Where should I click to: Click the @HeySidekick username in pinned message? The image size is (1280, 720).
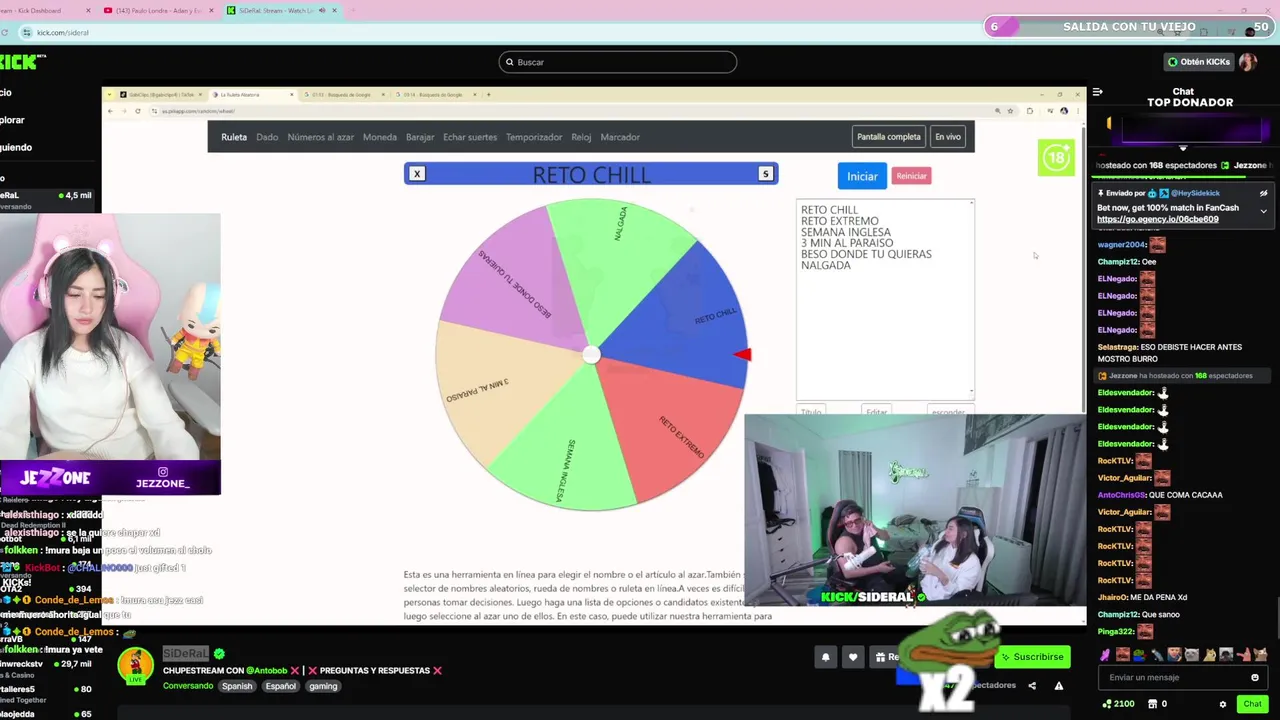1196,193
